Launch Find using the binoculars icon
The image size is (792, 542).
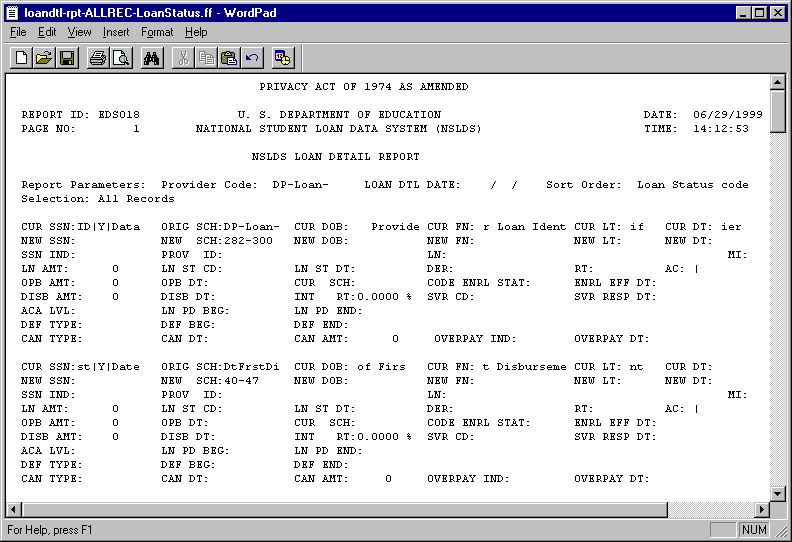coord(152,58)
